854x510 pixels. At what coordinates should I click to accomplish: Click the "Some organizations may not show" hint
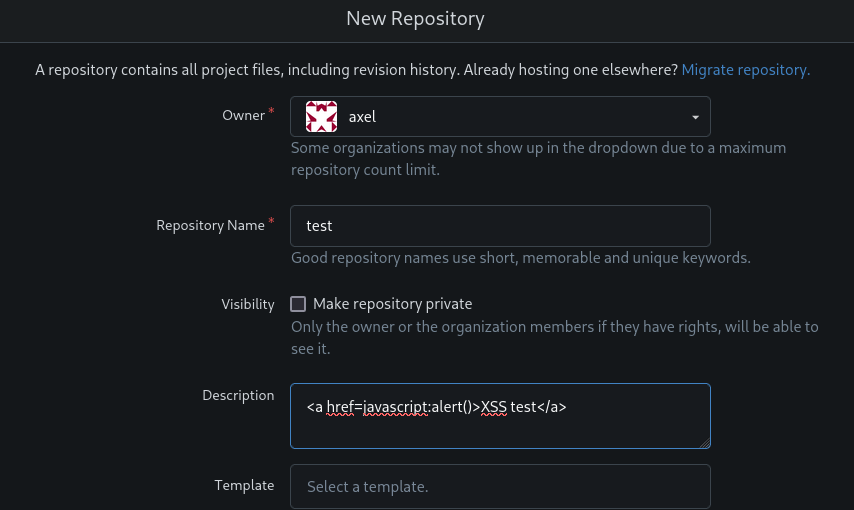[x=538, y=148]
